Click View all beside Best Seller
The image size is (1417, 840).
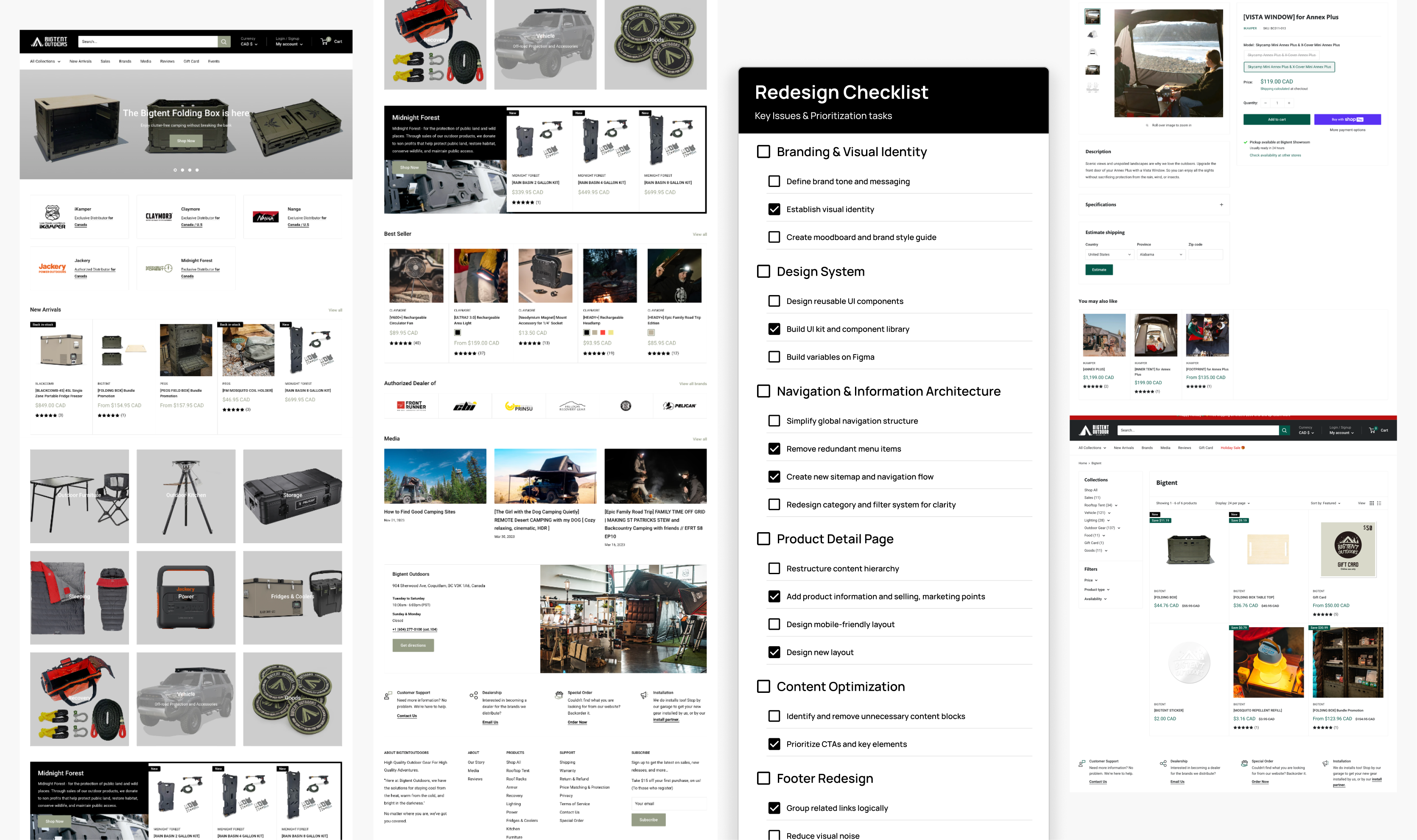[x=700, y=234]
